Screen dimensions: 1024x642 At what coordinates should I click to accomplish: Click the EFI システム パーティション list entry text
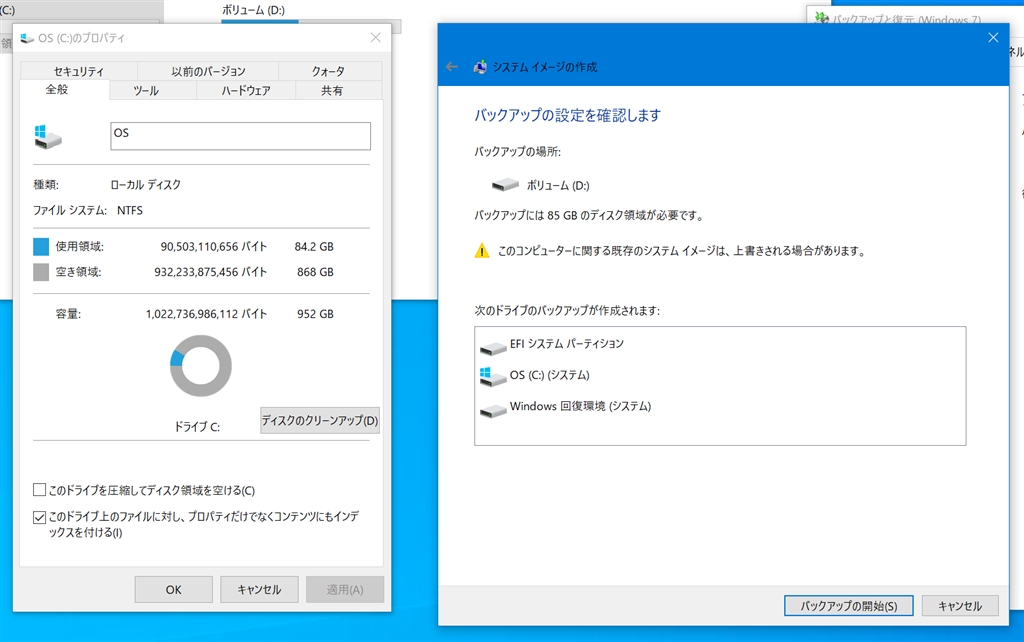coord(567,344)
